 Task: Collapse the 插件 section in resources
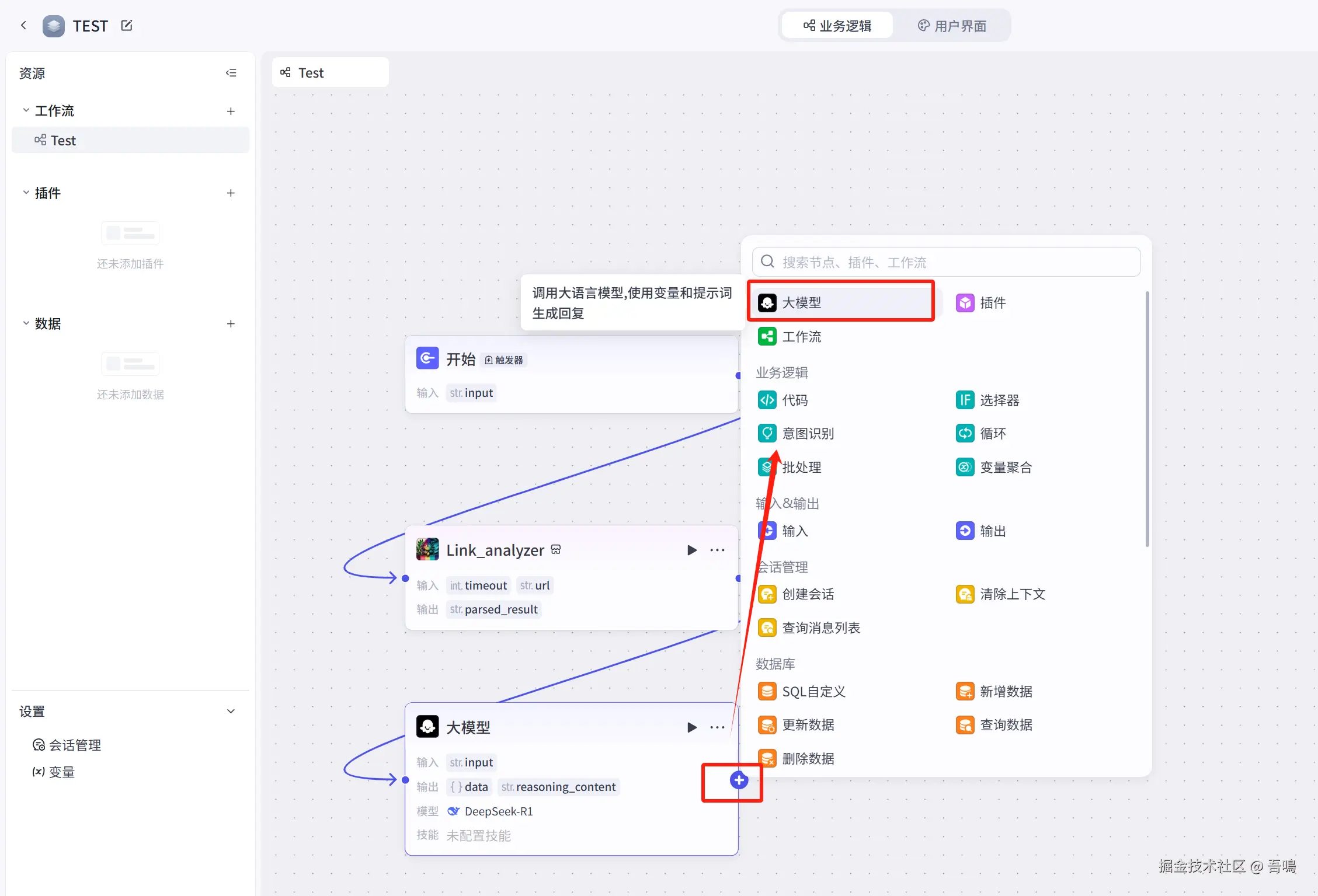pyautogui.click(x=26, y=193)
